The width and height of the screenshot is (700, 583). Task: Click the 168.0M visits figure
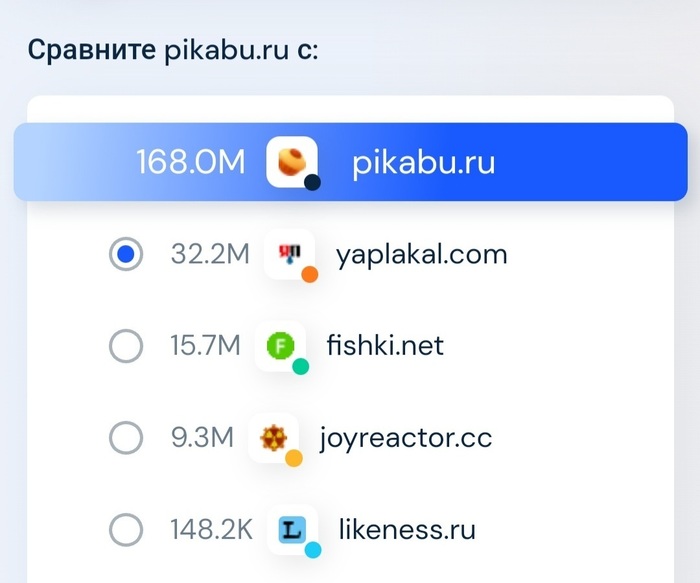click(190, 163)
